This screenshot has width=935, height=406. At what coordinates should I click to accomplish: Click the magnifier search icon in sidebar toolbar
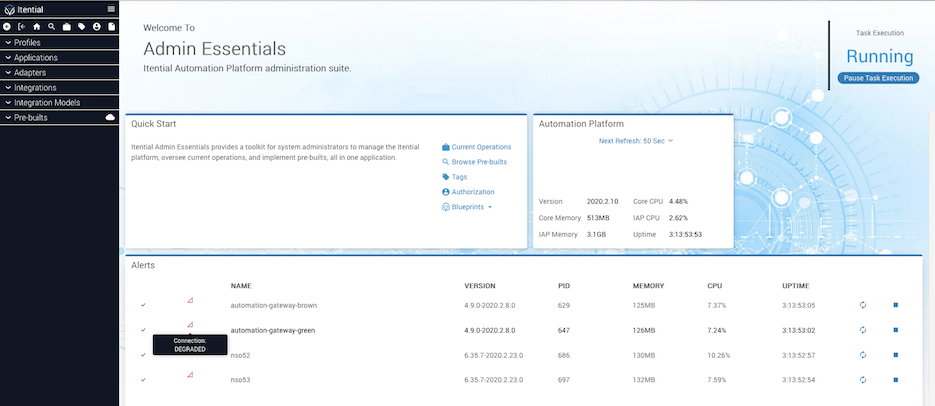tap(52, 27)
